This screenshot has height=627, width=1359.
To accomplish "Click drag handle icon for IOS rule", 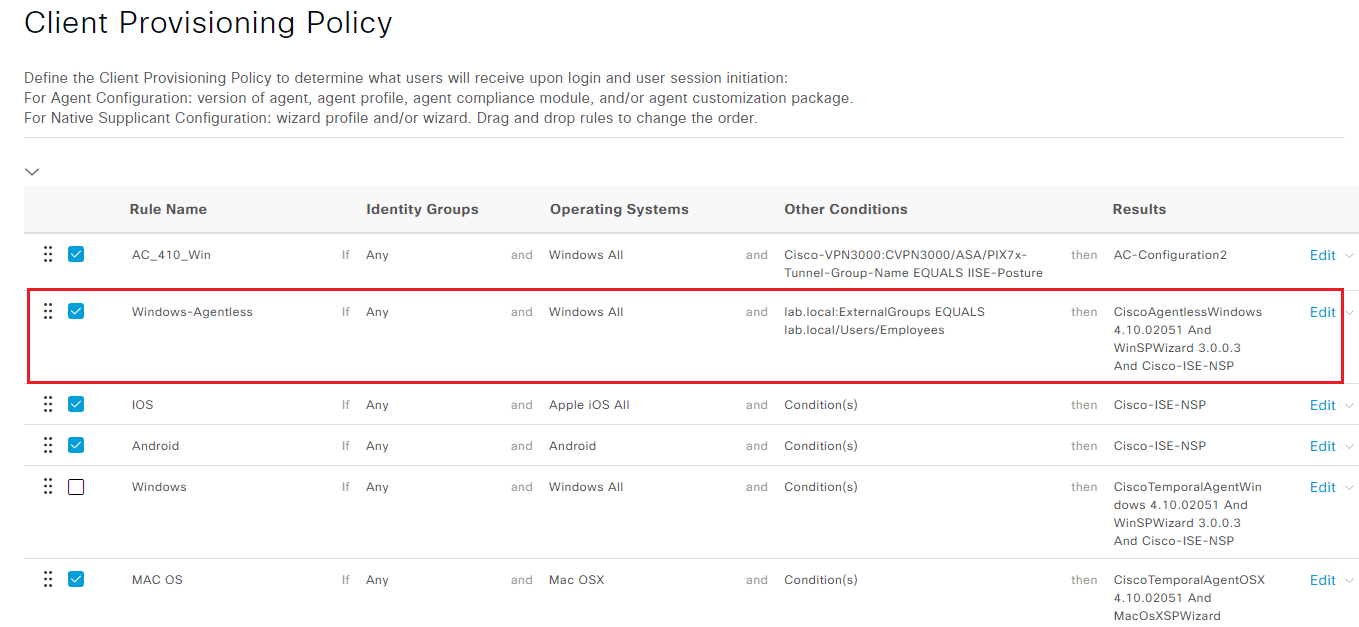I will click(48, 404).
